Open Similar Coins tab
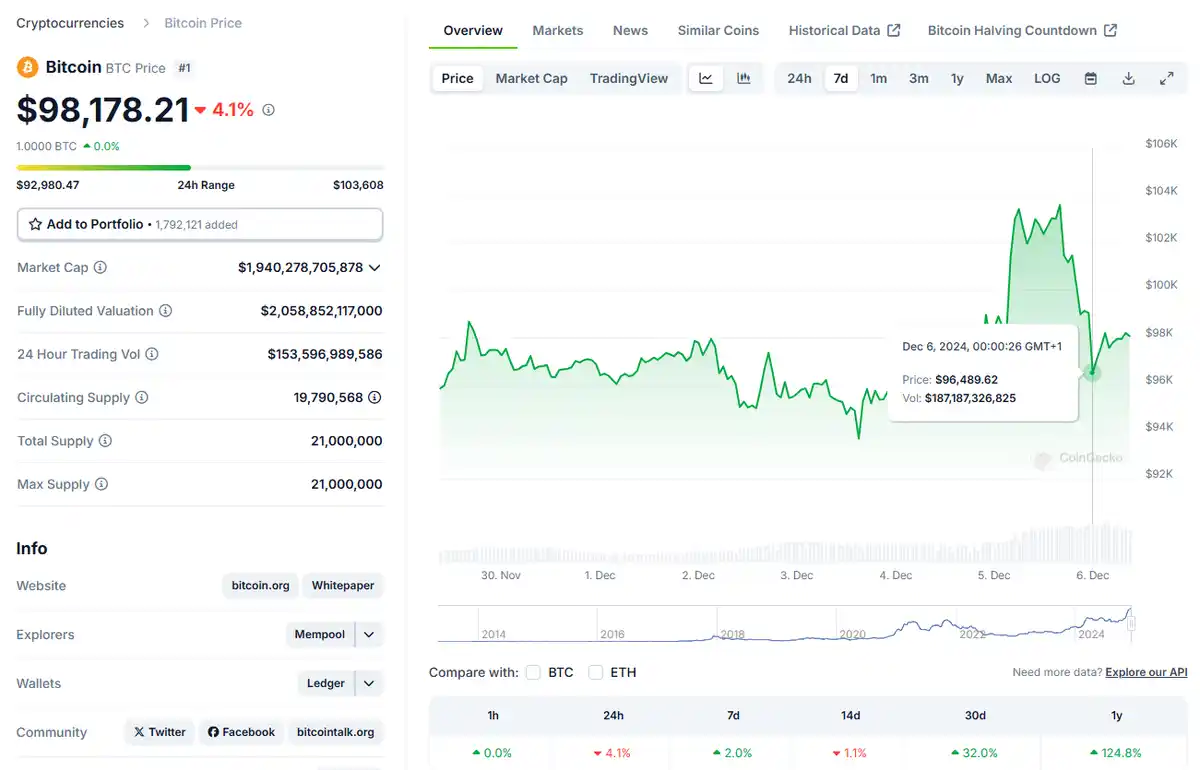The image size is (1200, 770). [718, 30]
